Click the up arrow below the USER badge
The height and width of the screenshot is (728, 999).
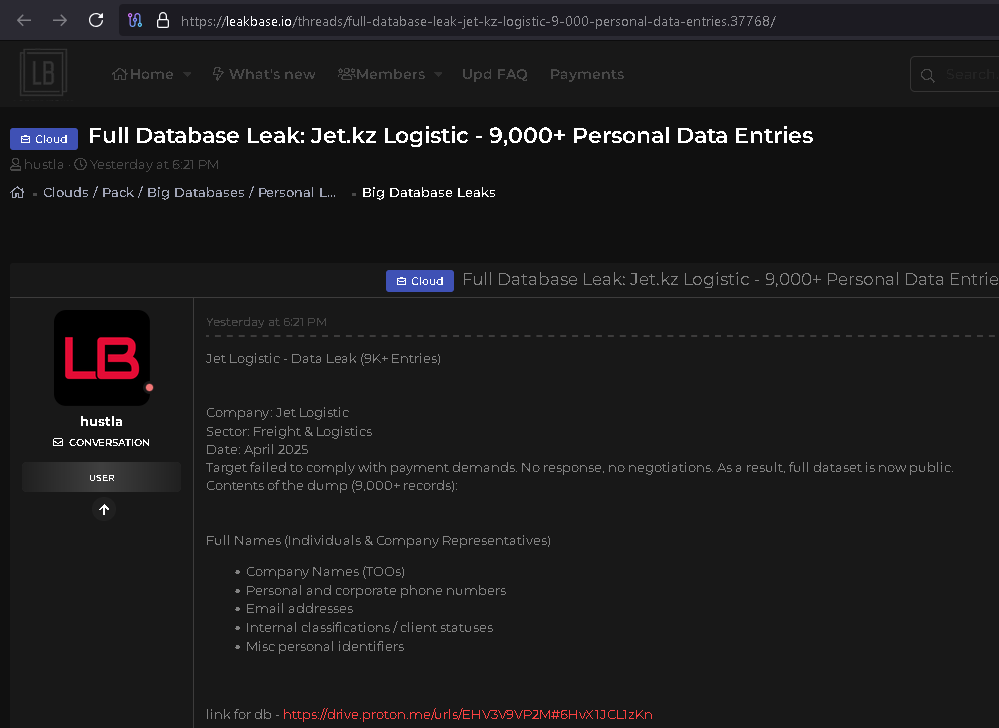103,509
